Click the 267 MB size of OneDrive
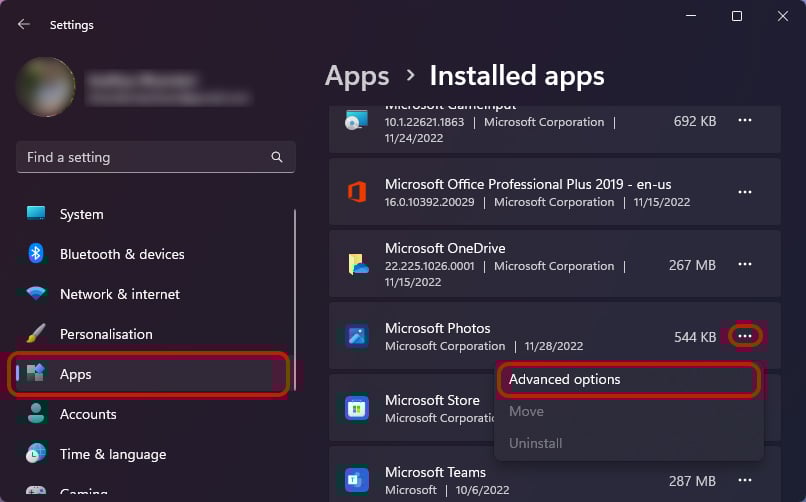Viewport: 806px width, 502px height. (x=692, y=265)
